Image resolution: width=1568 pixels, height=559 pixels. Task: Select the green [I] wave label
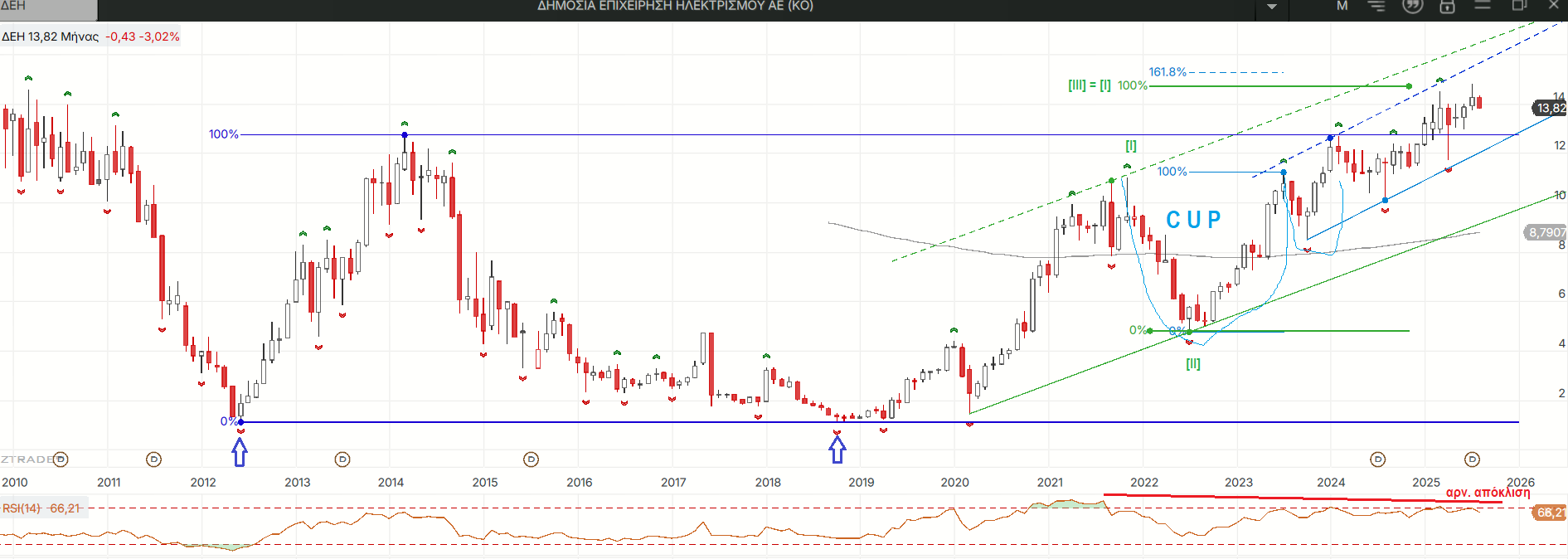click(x=1131, y=146)
